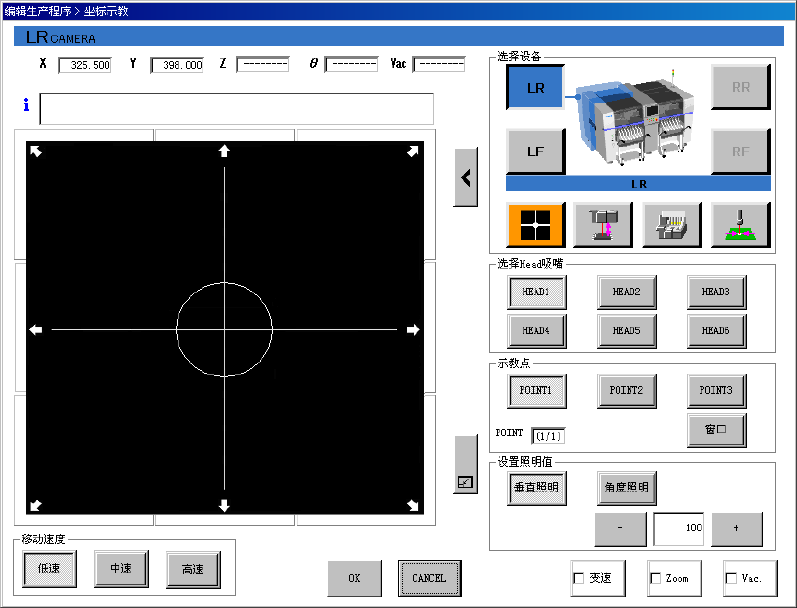Screen dimensions: 797x608
Task: Click the camera view crosshair center
Action: coord(224,329)
